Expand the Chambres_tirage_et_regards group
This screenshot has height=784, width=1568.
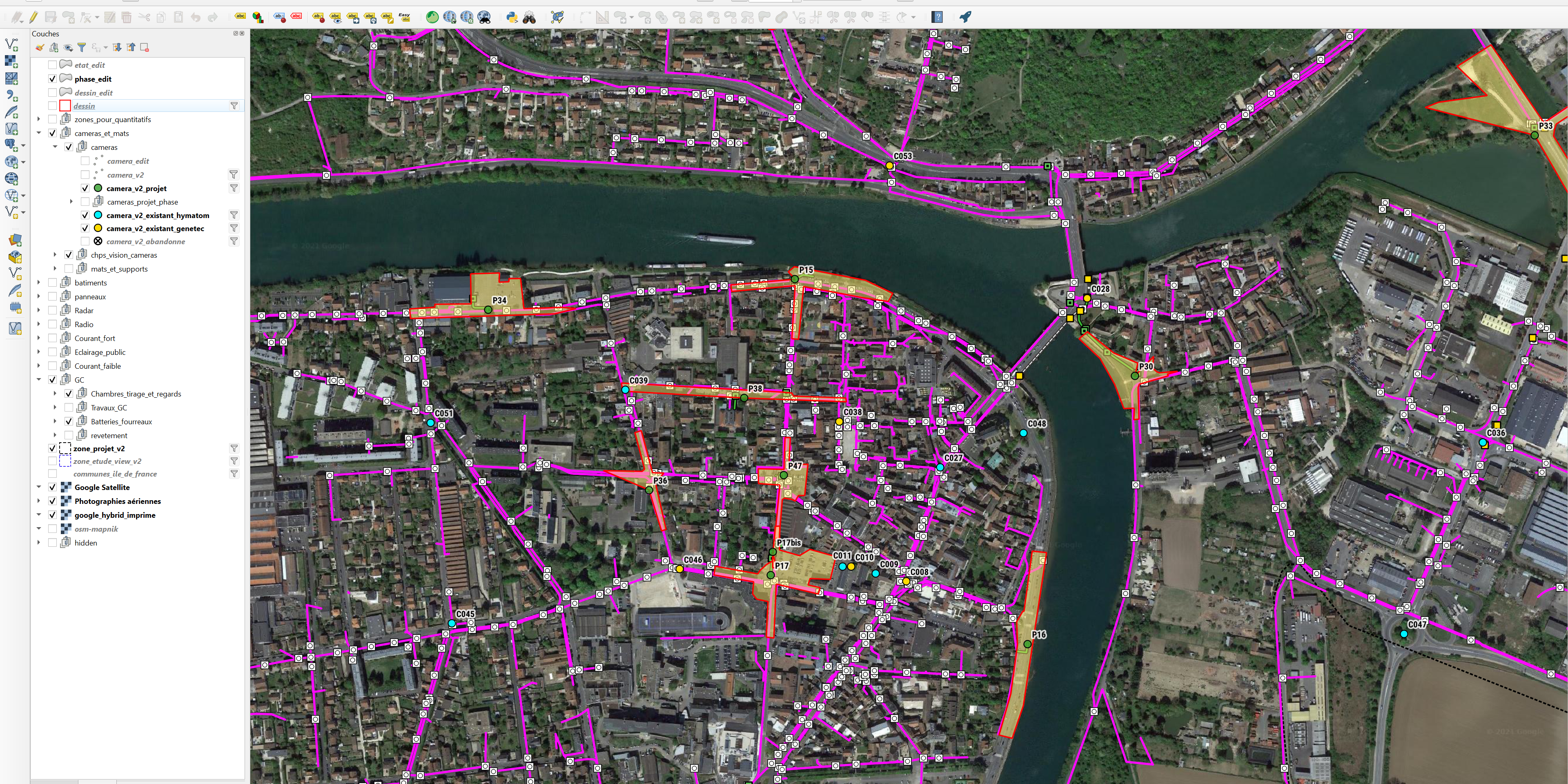(56, 394)
